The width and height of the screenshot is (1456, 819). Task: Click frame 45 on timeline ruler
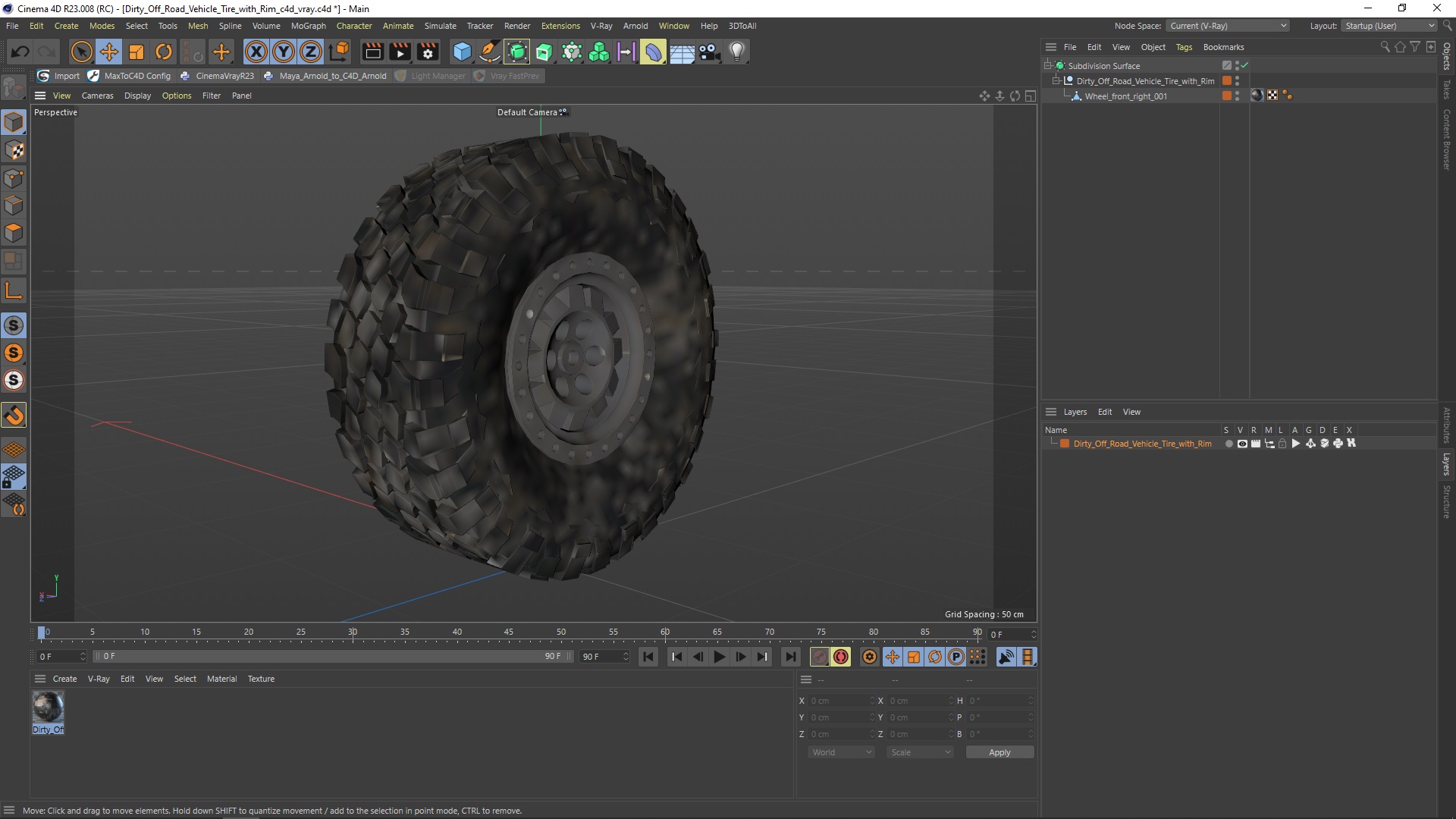point(508,632)
